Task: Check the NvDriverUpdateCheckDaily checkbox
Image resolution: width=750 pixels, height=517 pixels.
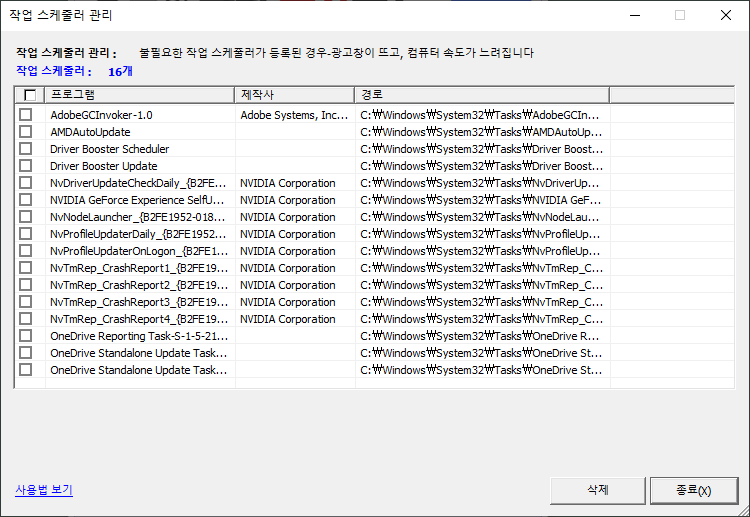Action: pyautogui.click(x=26, y=183)
